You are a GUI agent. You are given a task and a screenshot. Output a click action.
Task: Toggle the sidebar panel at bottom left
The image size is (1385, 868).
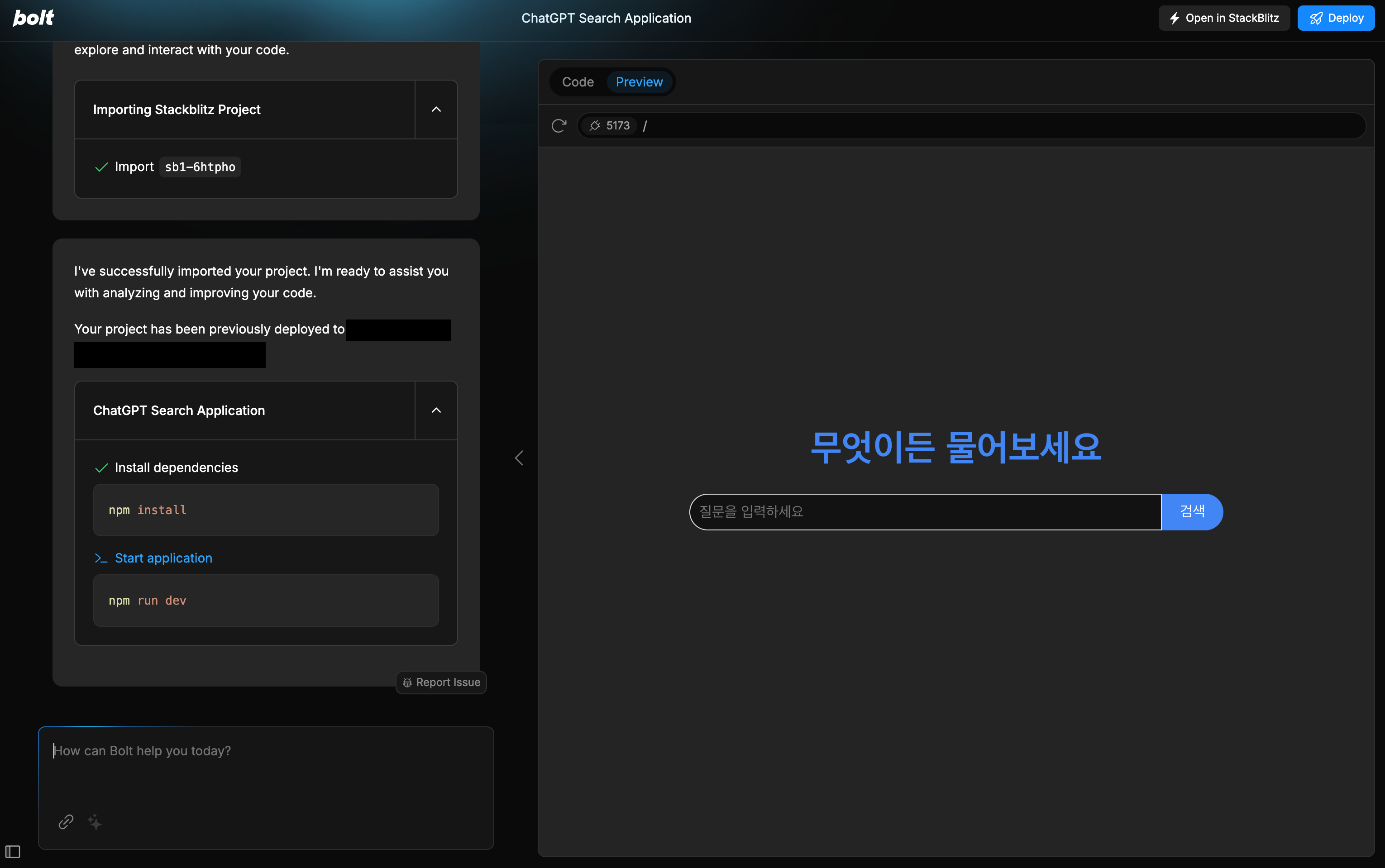coord(13,852)
